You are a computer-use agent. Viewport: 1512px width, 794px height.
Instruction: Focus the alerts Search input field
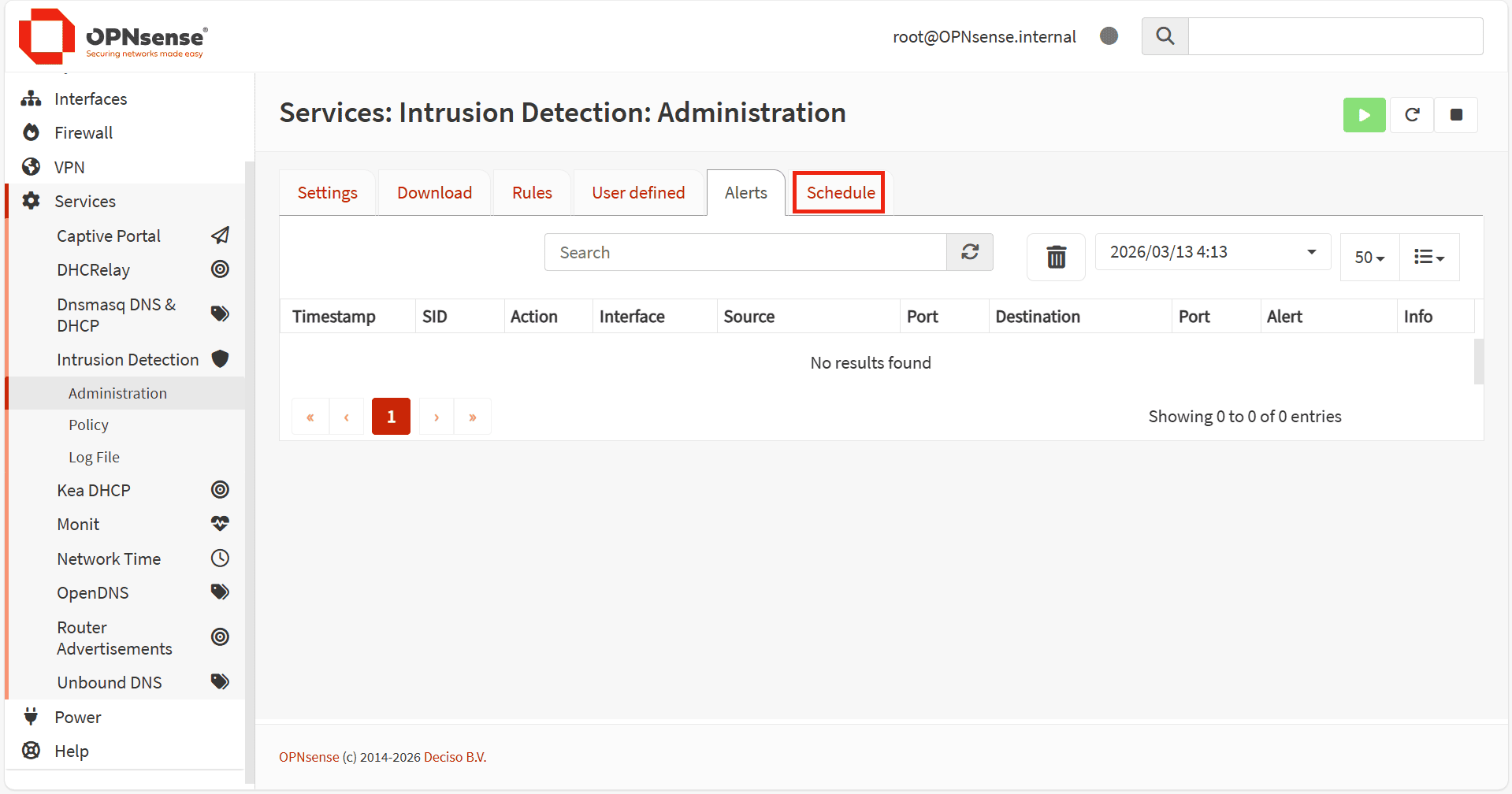pos(745,253)
